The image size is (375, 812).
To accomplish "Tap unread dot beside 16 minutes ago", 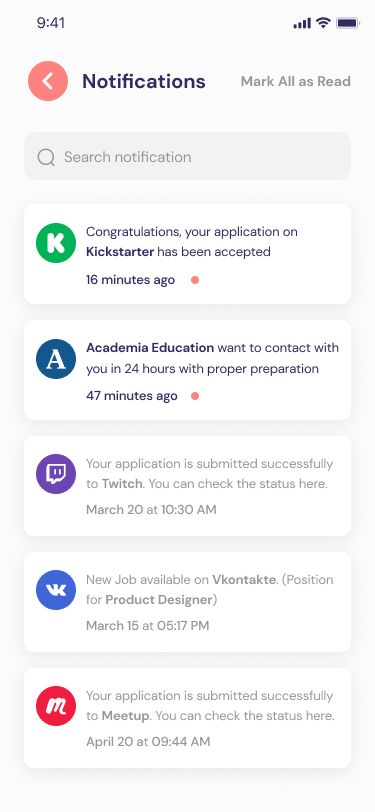I will point(195,280).
